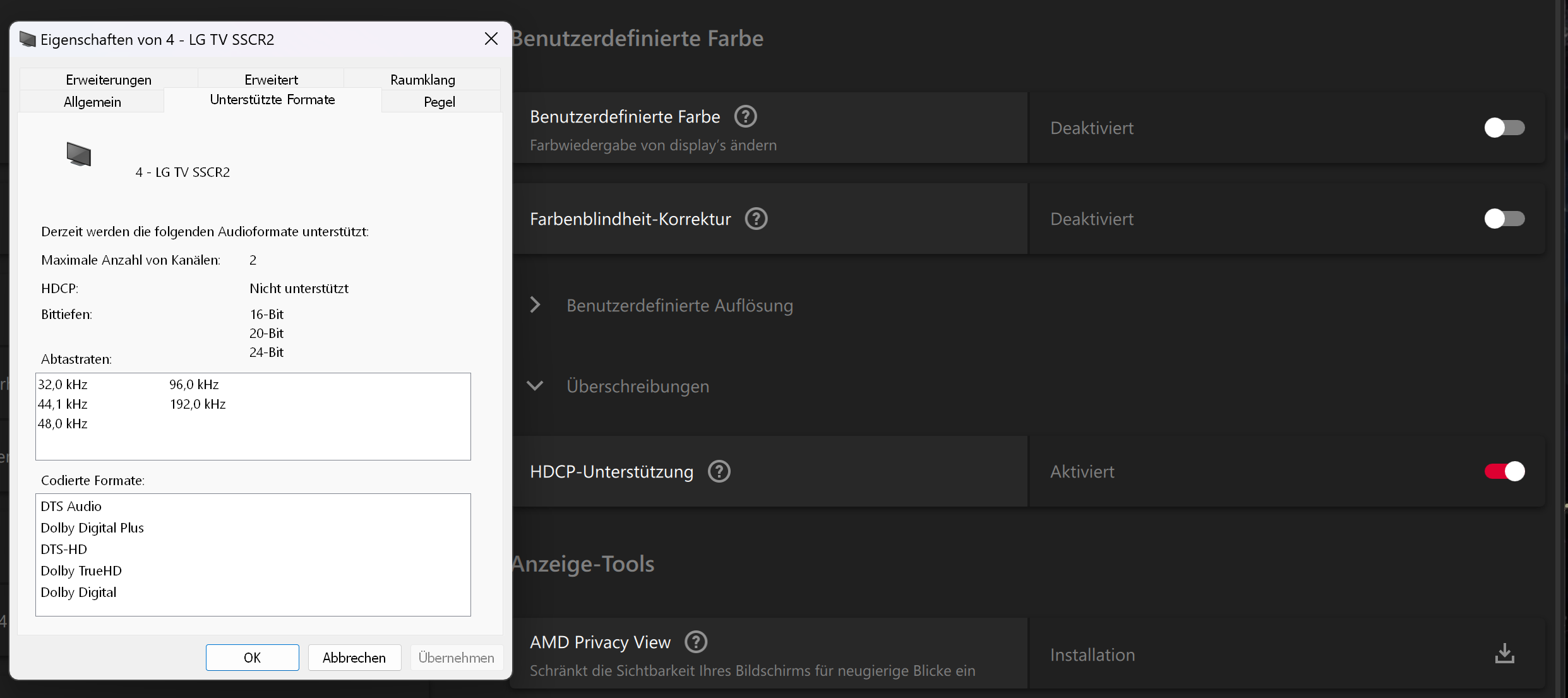Image resolution: width=1568 pixels, height=698 pixels.
Task: Click the title bar speaker device icon
Action: pos(28,39)
